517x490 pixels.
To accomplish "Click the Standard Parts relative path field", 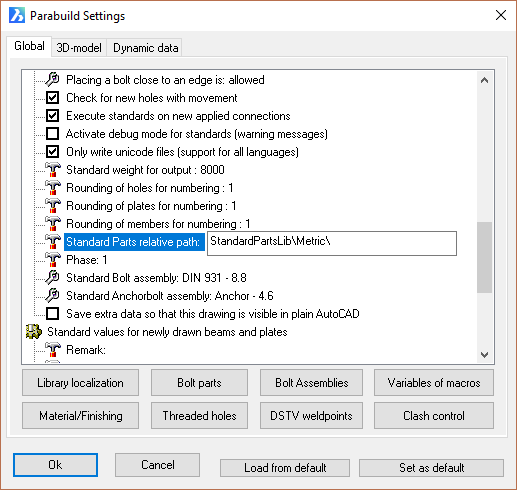I will tap(332, 243).
